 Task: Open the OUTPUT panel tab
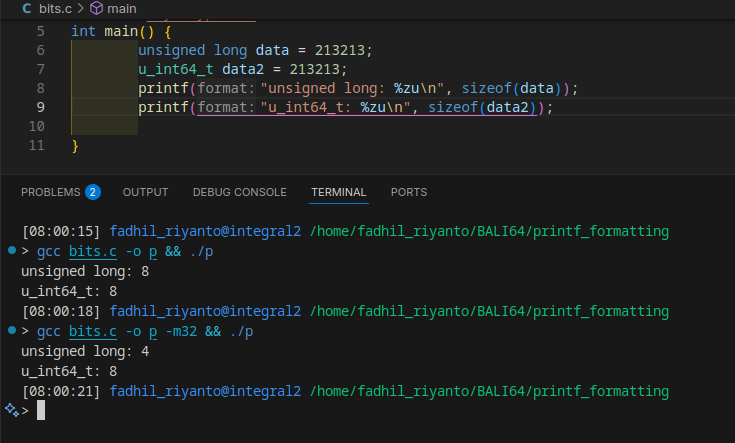tap(145, 192)
